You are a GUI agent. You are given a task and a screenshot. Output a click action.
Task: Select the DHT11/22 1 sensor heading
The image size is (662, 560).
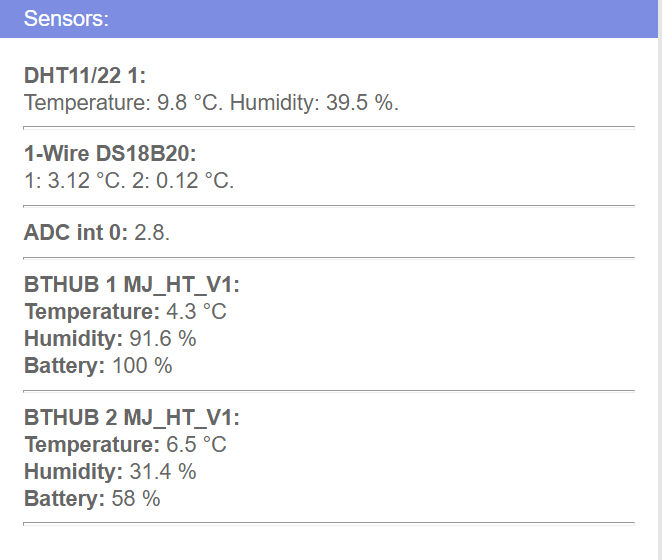tap(85, 75)
